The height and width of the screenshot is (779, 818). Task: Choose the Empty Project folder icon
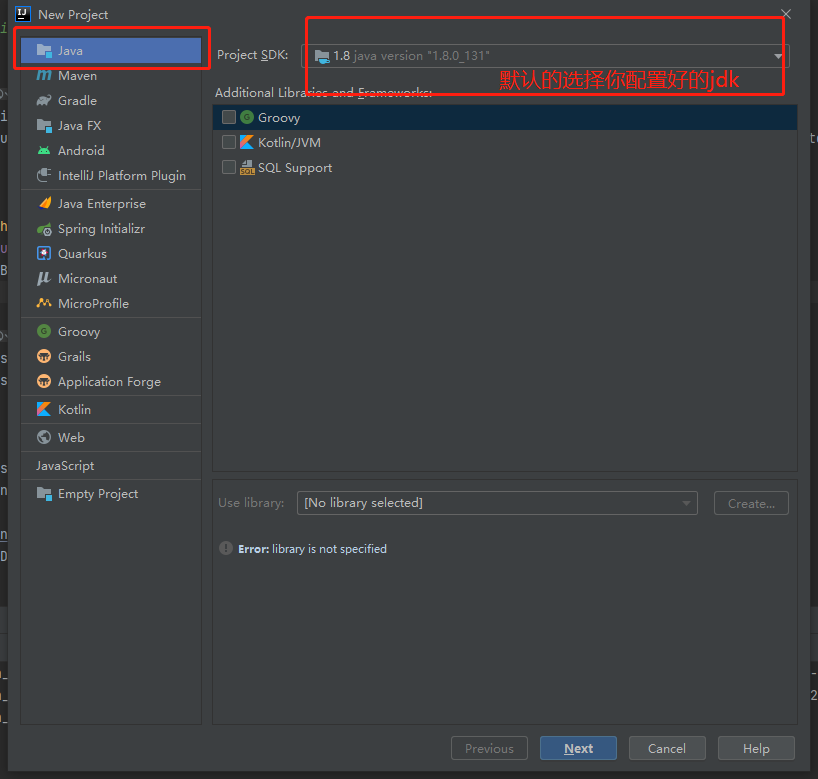pos(44,494)
